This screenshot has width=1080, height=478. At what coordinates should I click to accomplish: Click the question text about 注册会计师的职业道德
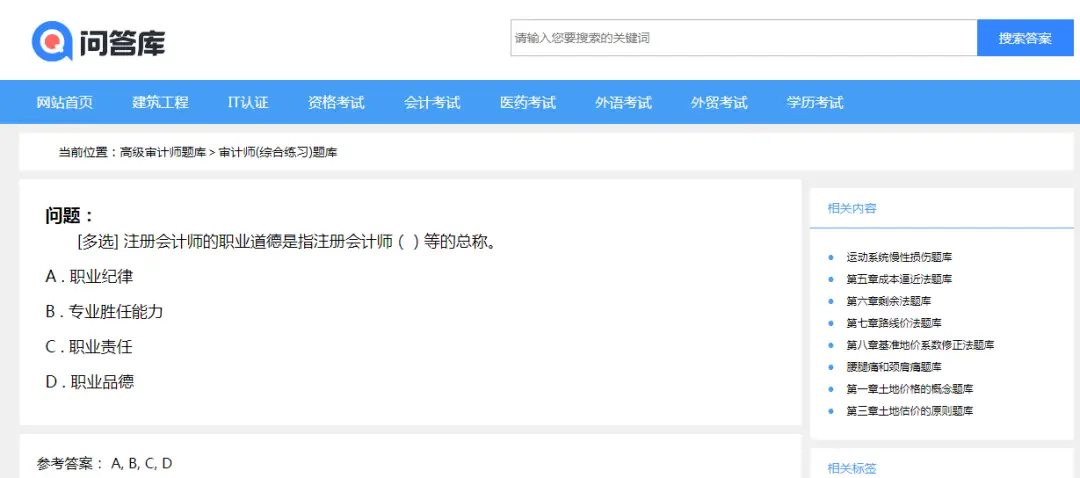[x=287, y=242]
